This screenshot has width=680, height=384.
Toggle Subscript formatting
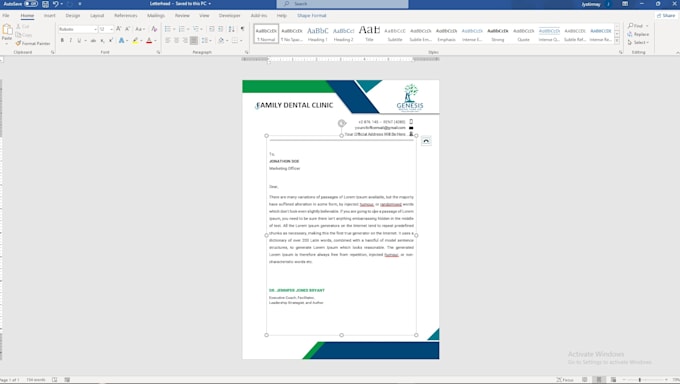102,40
